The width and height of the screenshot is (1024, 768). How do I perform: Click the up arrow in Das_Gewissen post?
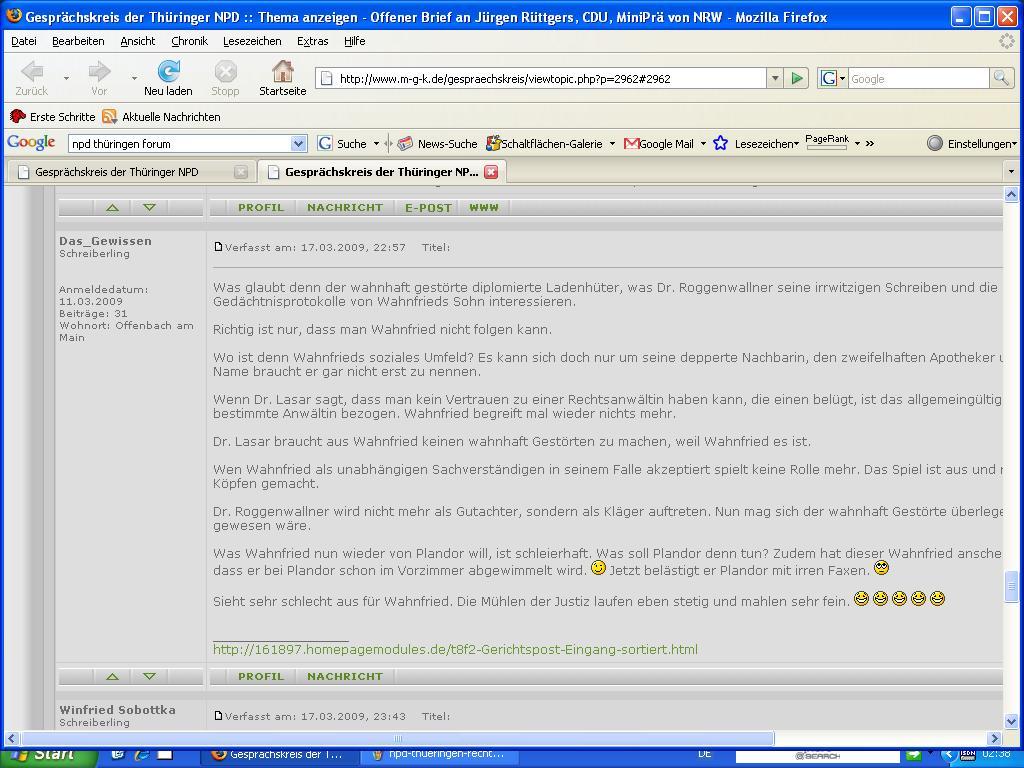click(112, 676)
